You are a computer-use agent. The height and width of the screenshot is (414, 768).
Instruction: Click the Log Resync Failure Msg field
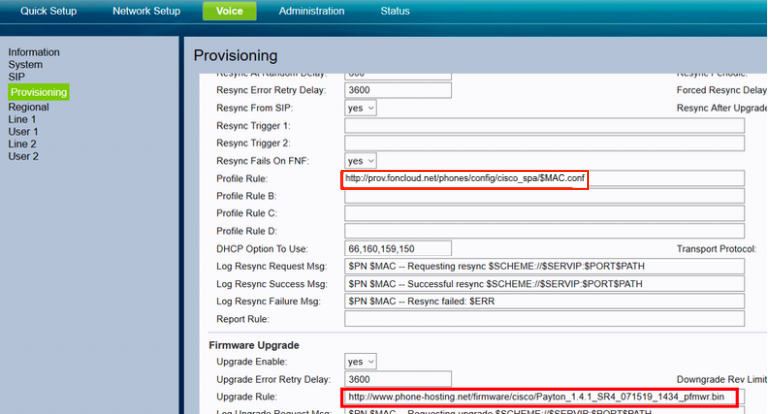[544, 301]
